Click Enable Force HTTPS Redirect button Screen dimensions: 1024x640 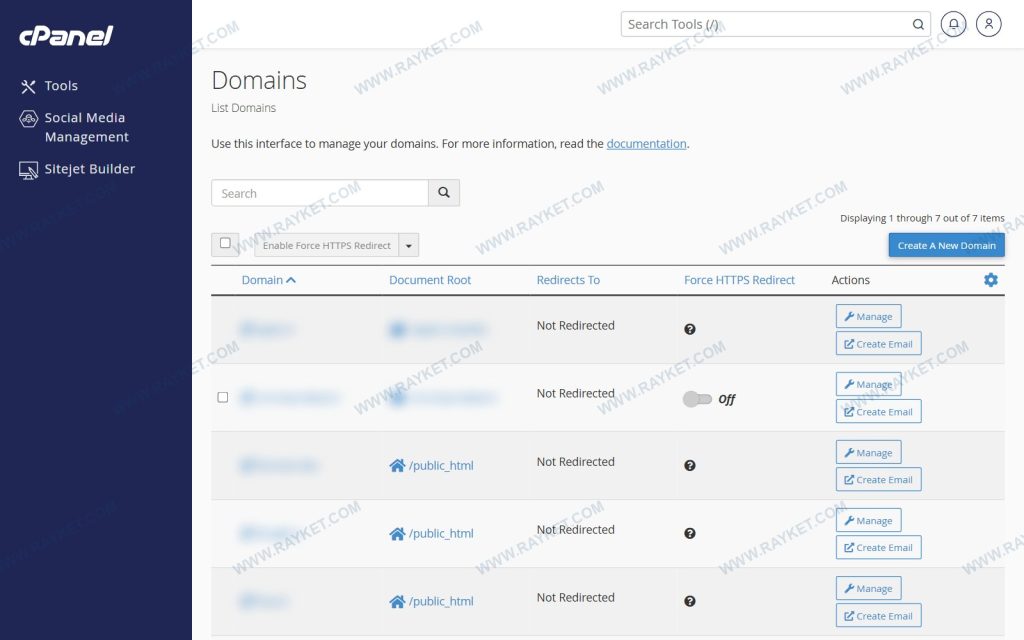pos(327,246)
